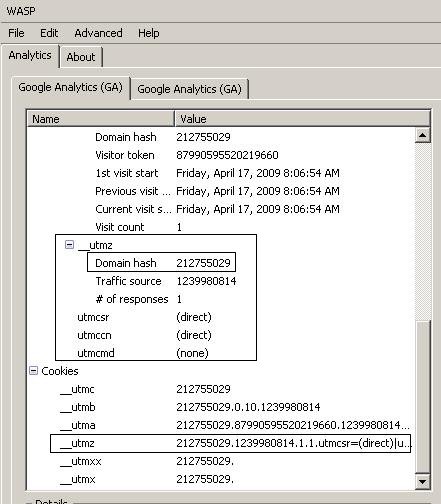Image resolution: width=441 pixels, height=504 pixels.
Task: Select the Domain hash row under __utmz
Action: [221, 263]
